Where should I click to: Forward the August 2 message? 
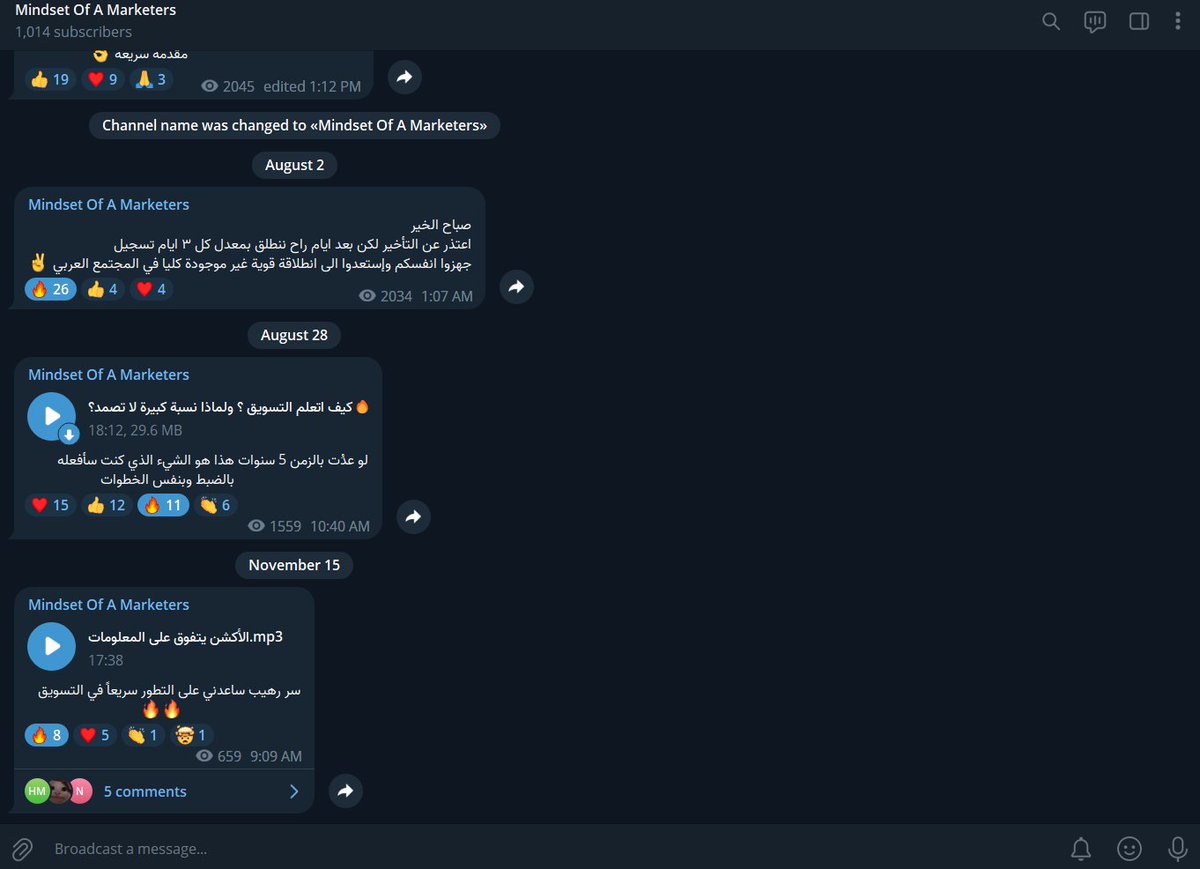[516, 287]
